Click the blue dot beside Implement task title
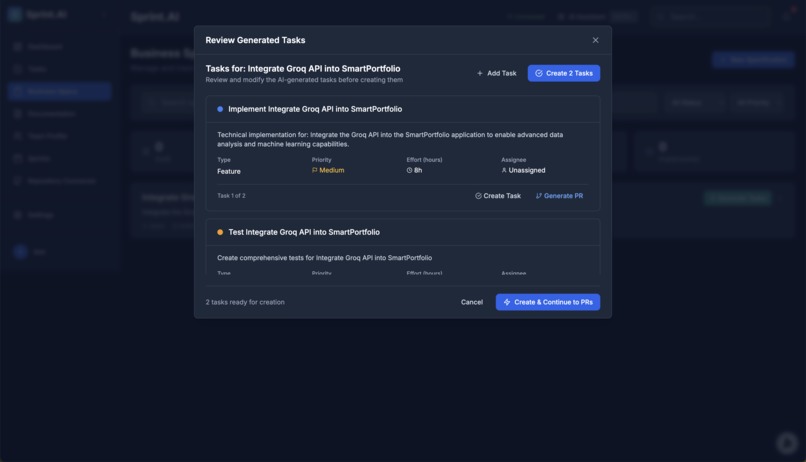The height and width of the screenshot is (462, 806). tap(220, 109)
